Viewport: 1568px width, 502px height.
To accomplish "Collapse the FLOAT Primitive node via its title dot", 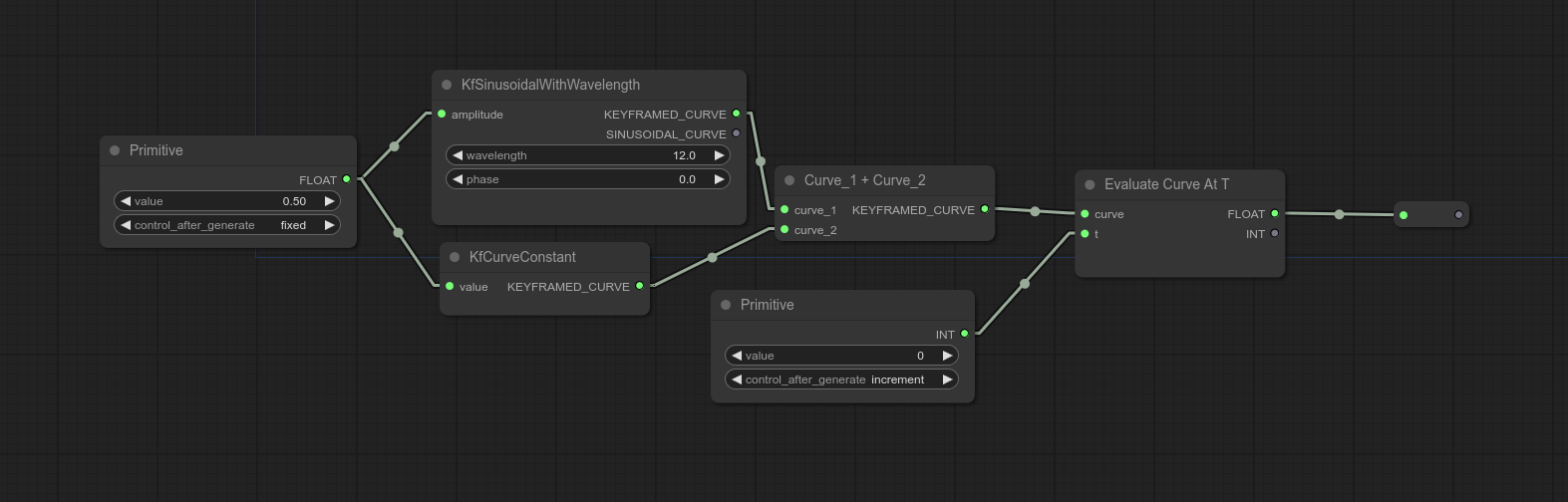I will 115,150.
